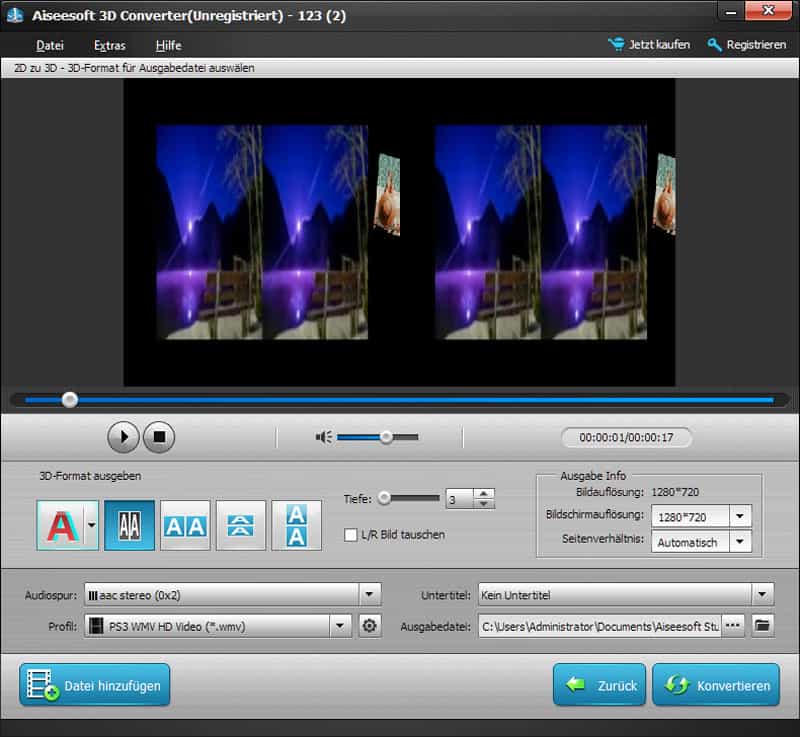
Task: Open the Extras menu
Action: [108, 45]
